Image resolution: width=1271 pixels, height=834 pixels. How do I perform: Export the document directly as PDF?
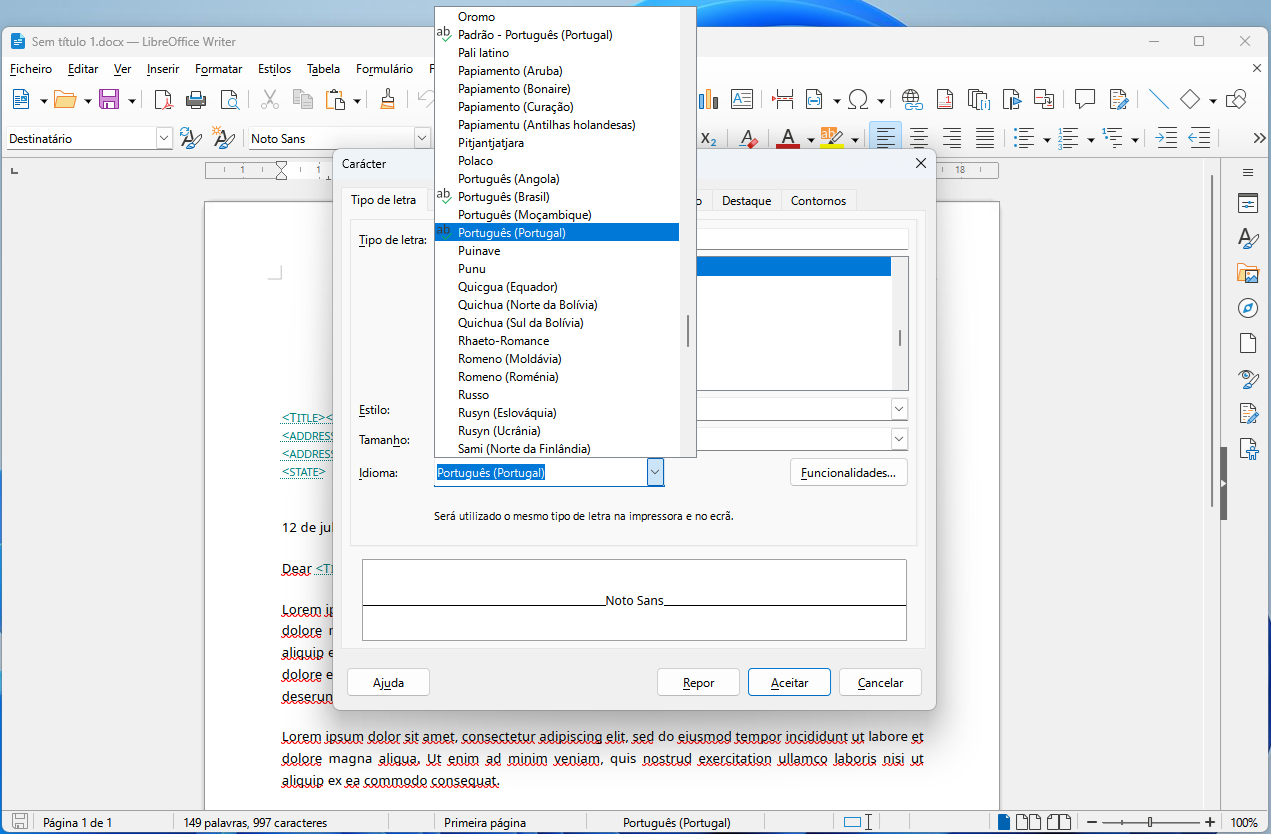click(x=162, y=99)
